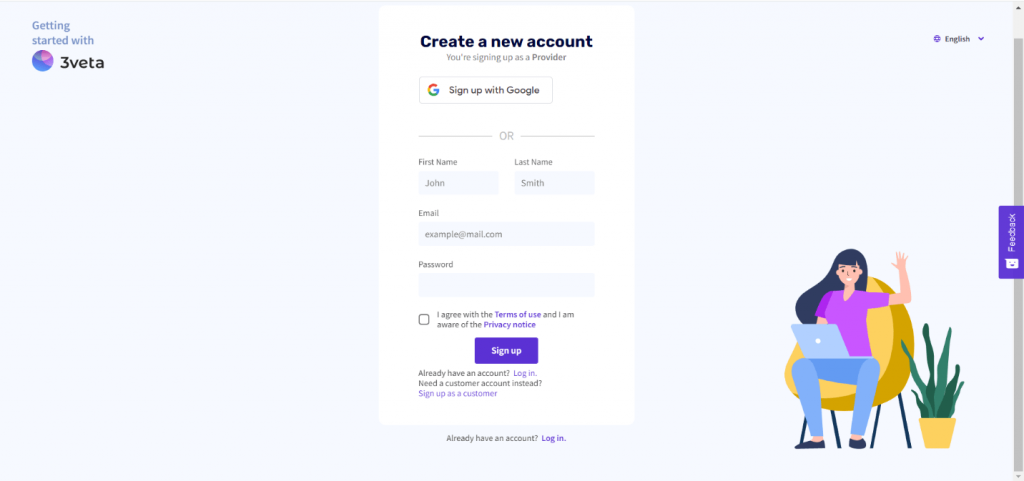Screen dimensions: 1024x481
Task: Click the purple Sign up button
Action: [x=506, y=350]
